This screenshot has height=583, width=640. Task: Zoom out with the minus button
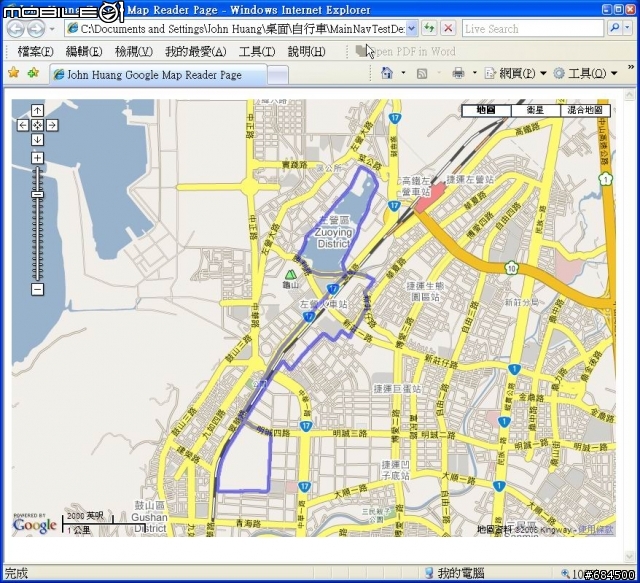(37, 289)
